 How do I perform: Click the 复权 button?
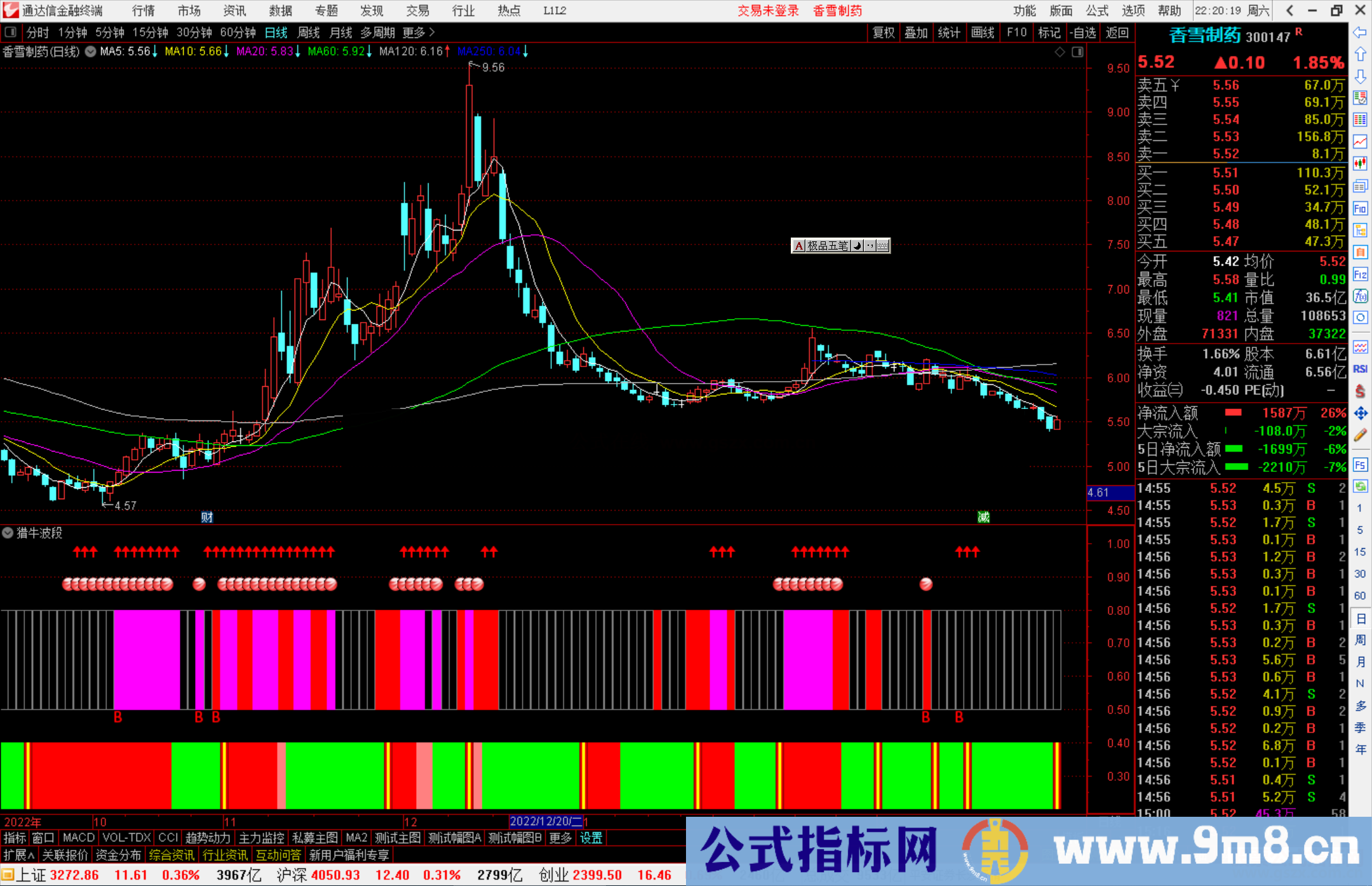(x=884, y=32)
